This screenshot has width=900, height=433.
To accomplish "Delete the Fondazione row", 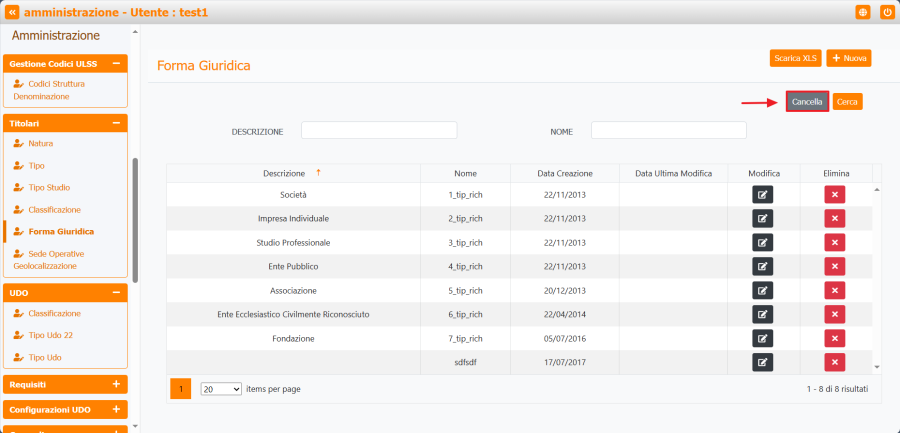I will (x=835, y=338).
